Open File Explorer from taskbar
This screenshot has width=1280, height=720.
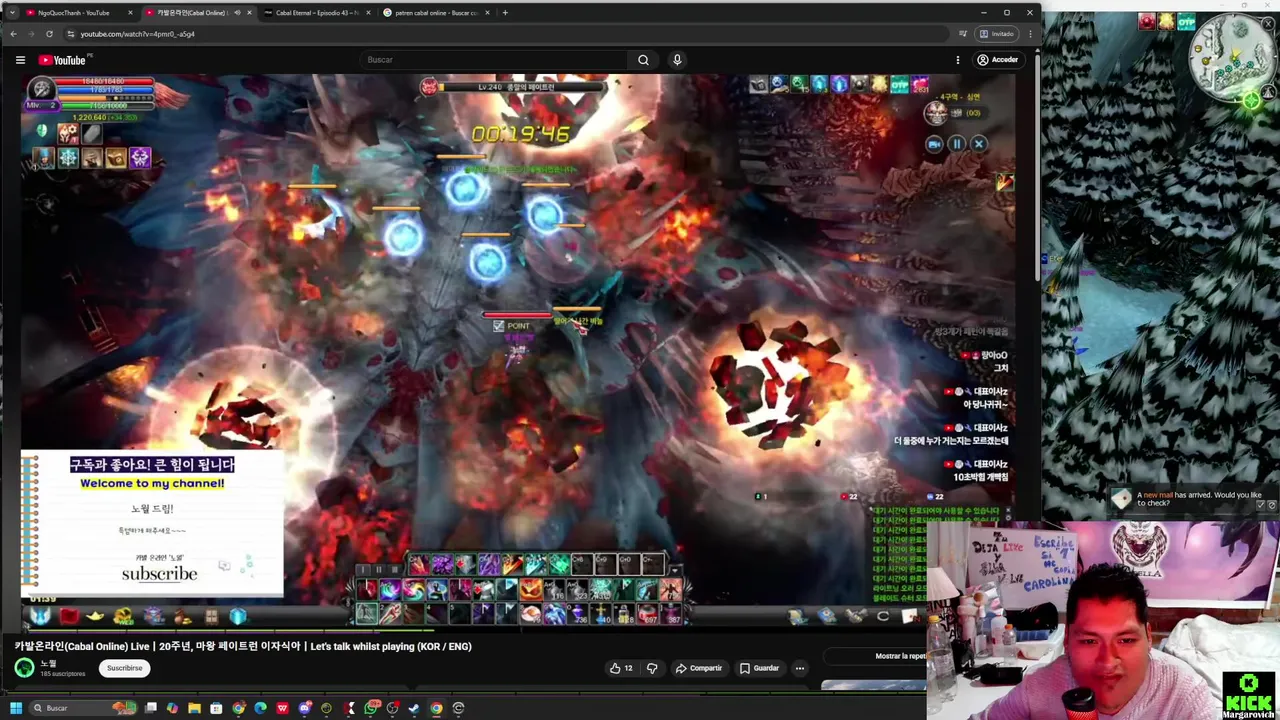[194, 708]
